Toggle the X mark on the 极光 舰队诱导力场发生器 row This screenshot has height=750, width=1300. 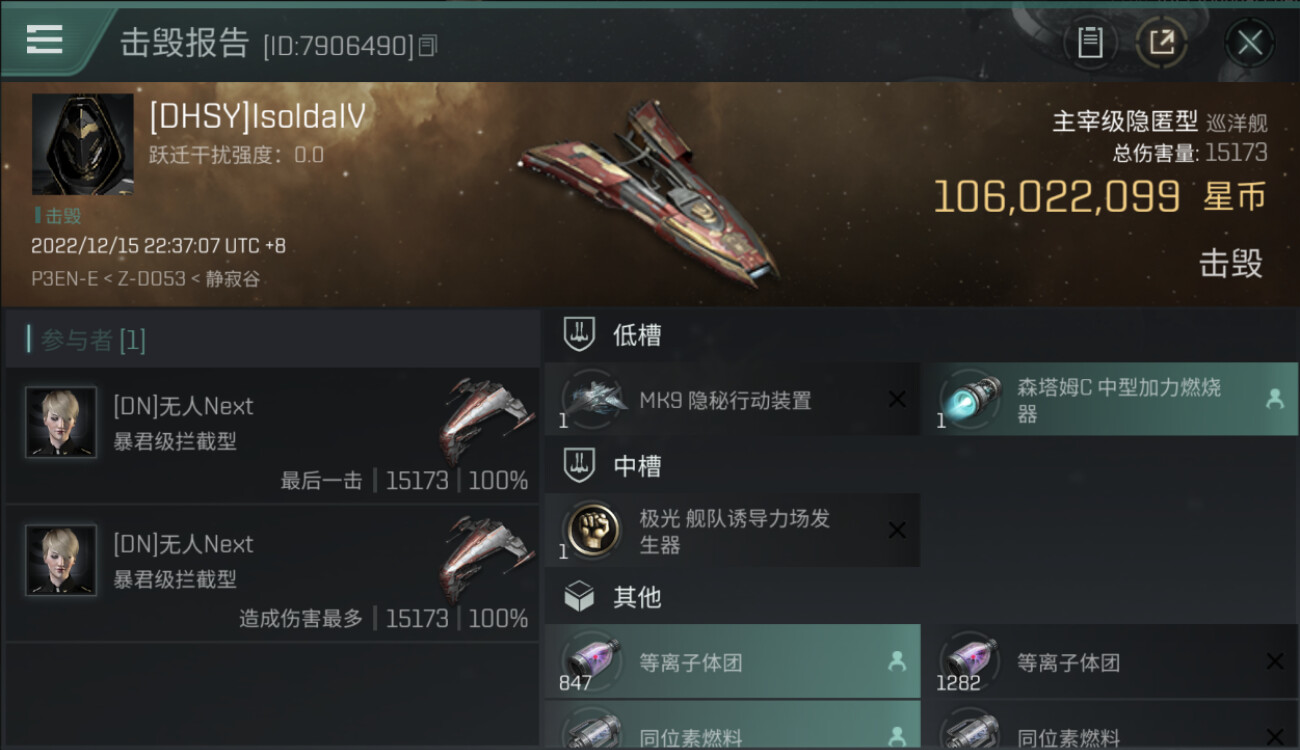(897, 530)
